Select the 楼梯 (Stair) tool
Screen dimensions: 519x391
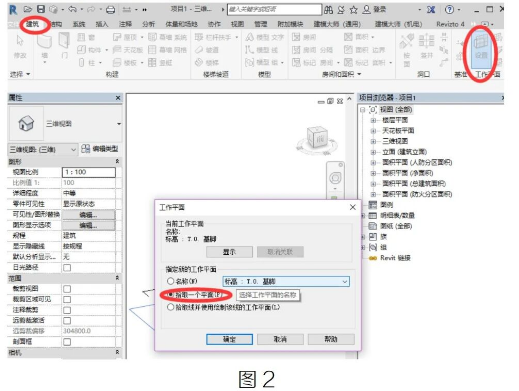[x=207, y=62]
